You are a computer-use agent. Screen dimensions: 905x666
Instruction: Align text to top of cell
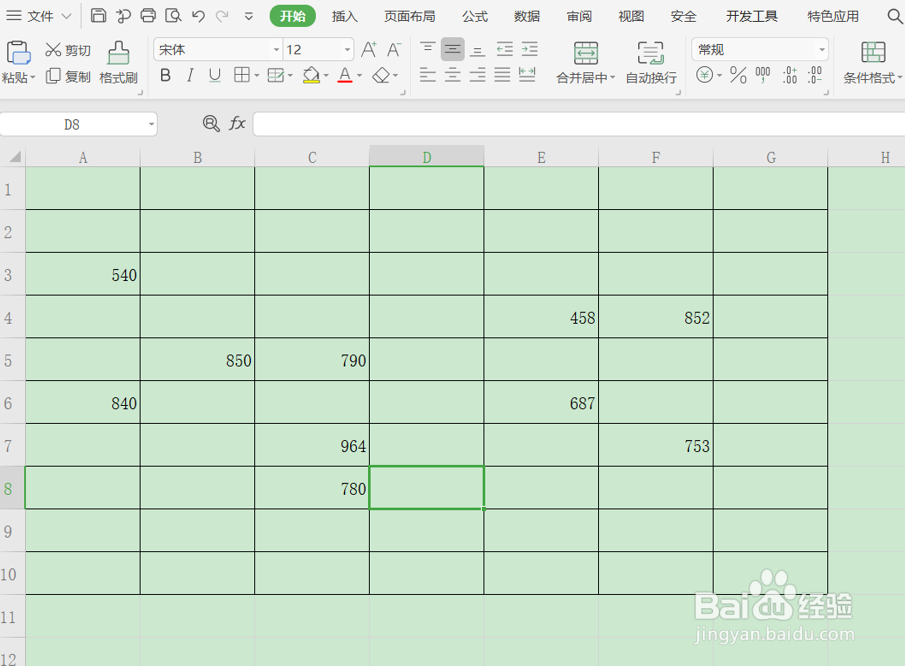click(x=427, y=48)
